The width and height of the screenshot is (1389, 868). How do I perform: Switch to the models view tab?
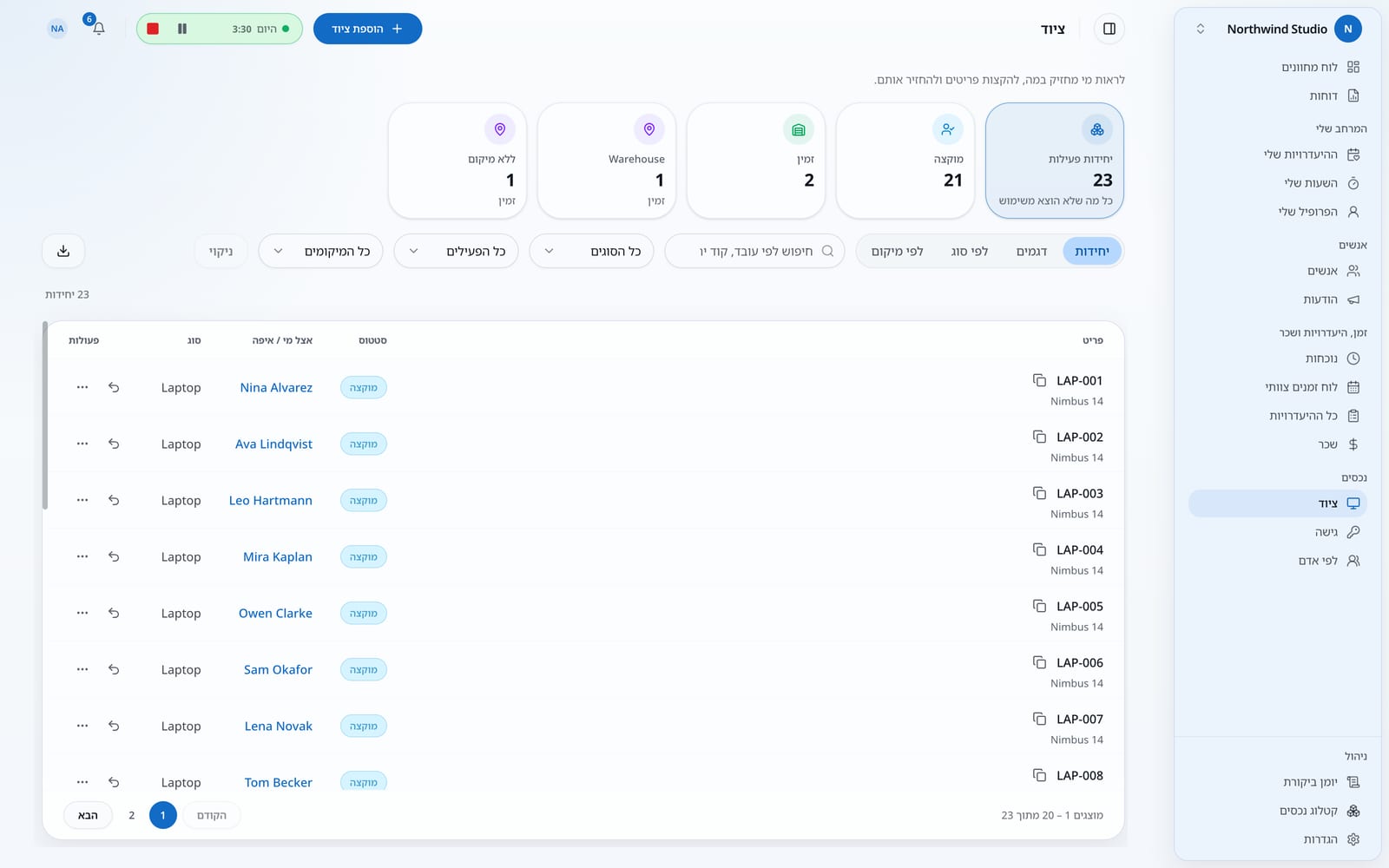(x=1031, y=251)
